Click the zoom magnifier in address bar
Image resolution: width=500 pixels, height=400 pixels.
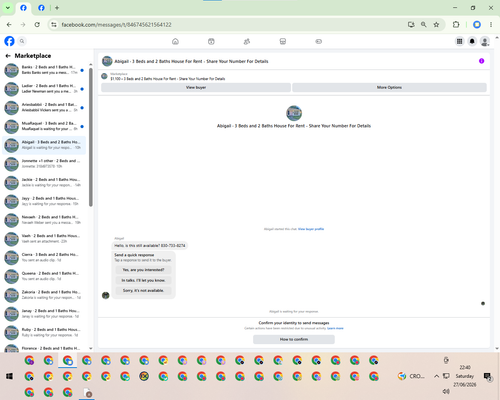click(424, 25)
